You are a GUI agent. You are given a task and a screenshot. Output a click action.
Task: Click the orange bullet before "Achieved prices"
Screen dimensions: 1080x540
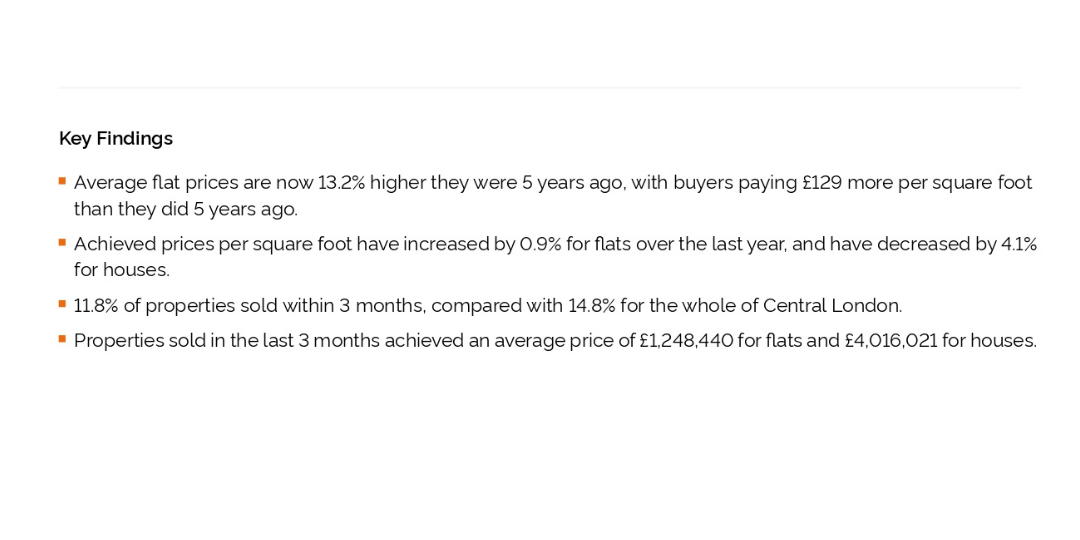(62, 242)
